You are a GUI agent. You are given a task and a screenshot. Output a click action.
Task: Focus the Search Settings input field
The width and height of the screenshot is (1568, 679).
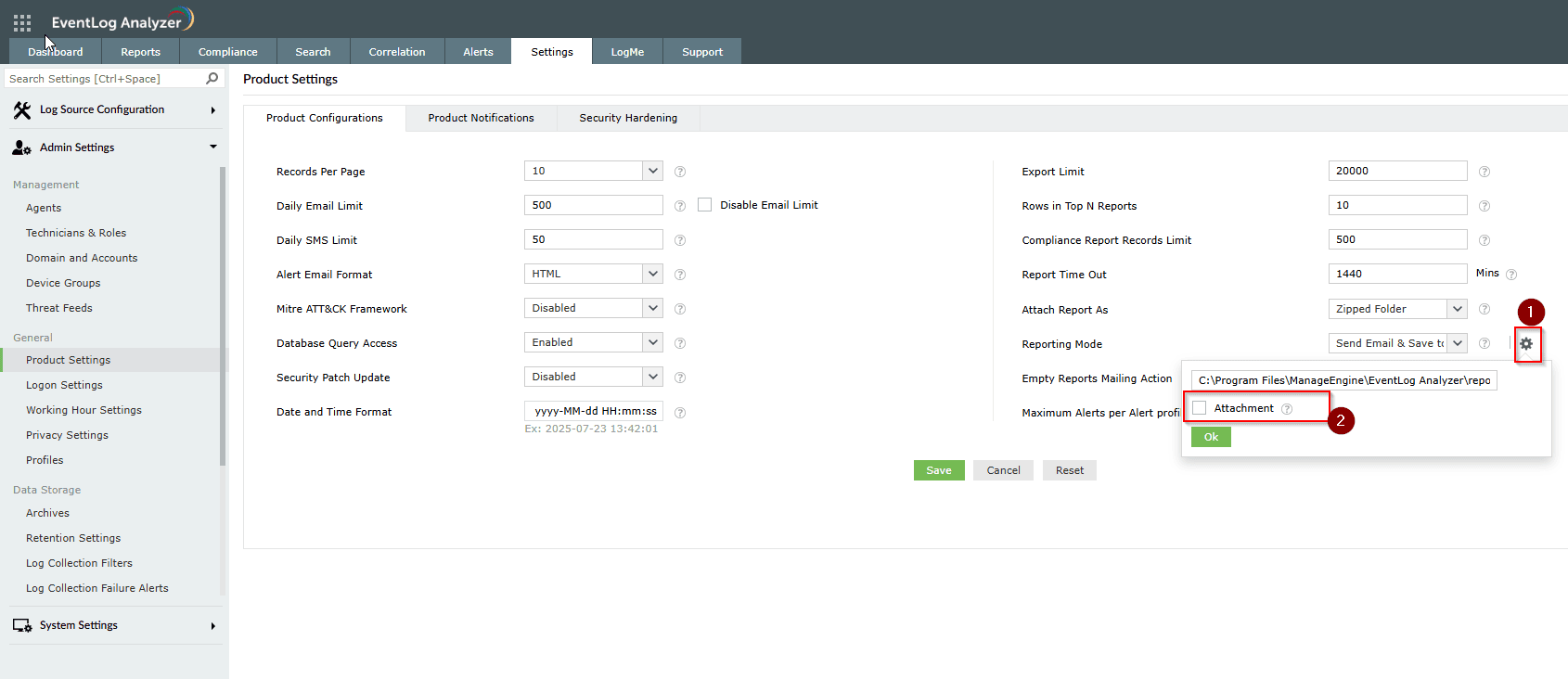pos(105,79)
